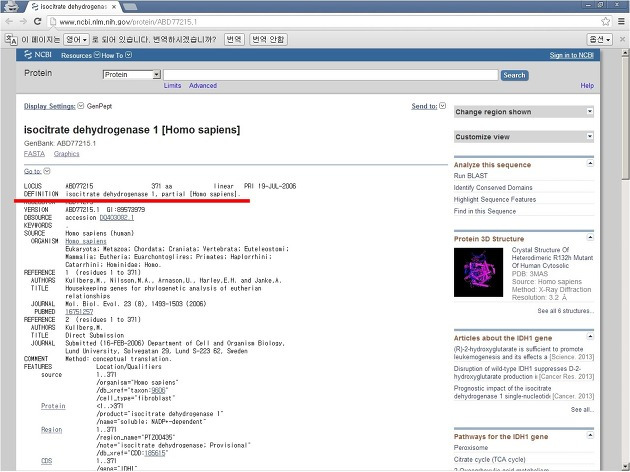Click the NCBI logo
Viewport: 630px width, 472px height.
38,55
